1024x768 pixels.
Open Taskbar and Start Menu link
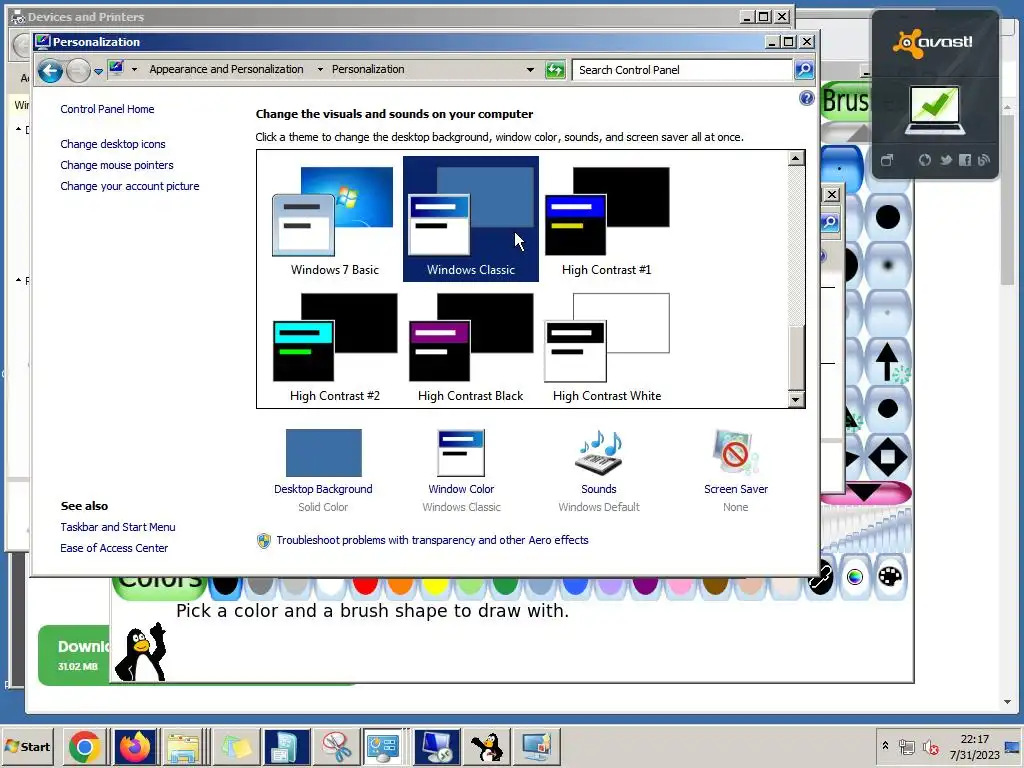[118, 527]
